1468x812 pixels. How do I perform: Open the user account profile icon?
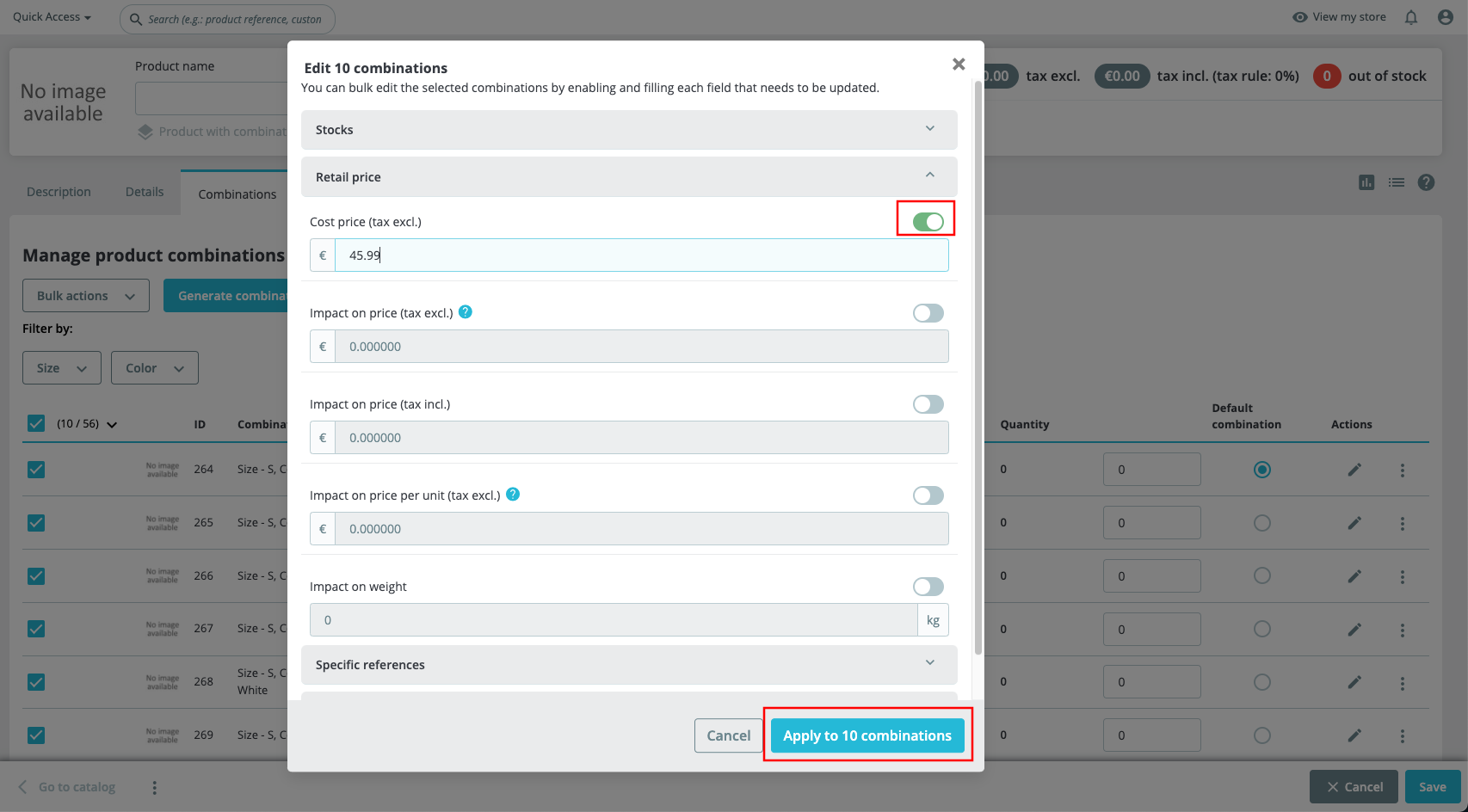(x=1446, y=17)
